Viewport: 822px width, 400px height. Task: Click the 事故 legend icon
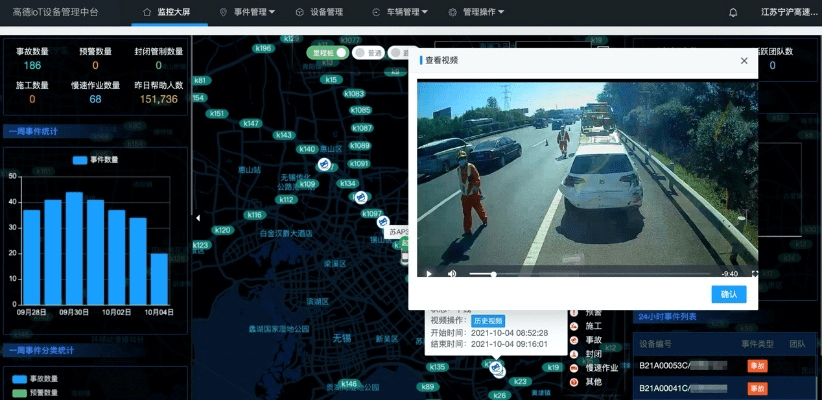(574, 340)
